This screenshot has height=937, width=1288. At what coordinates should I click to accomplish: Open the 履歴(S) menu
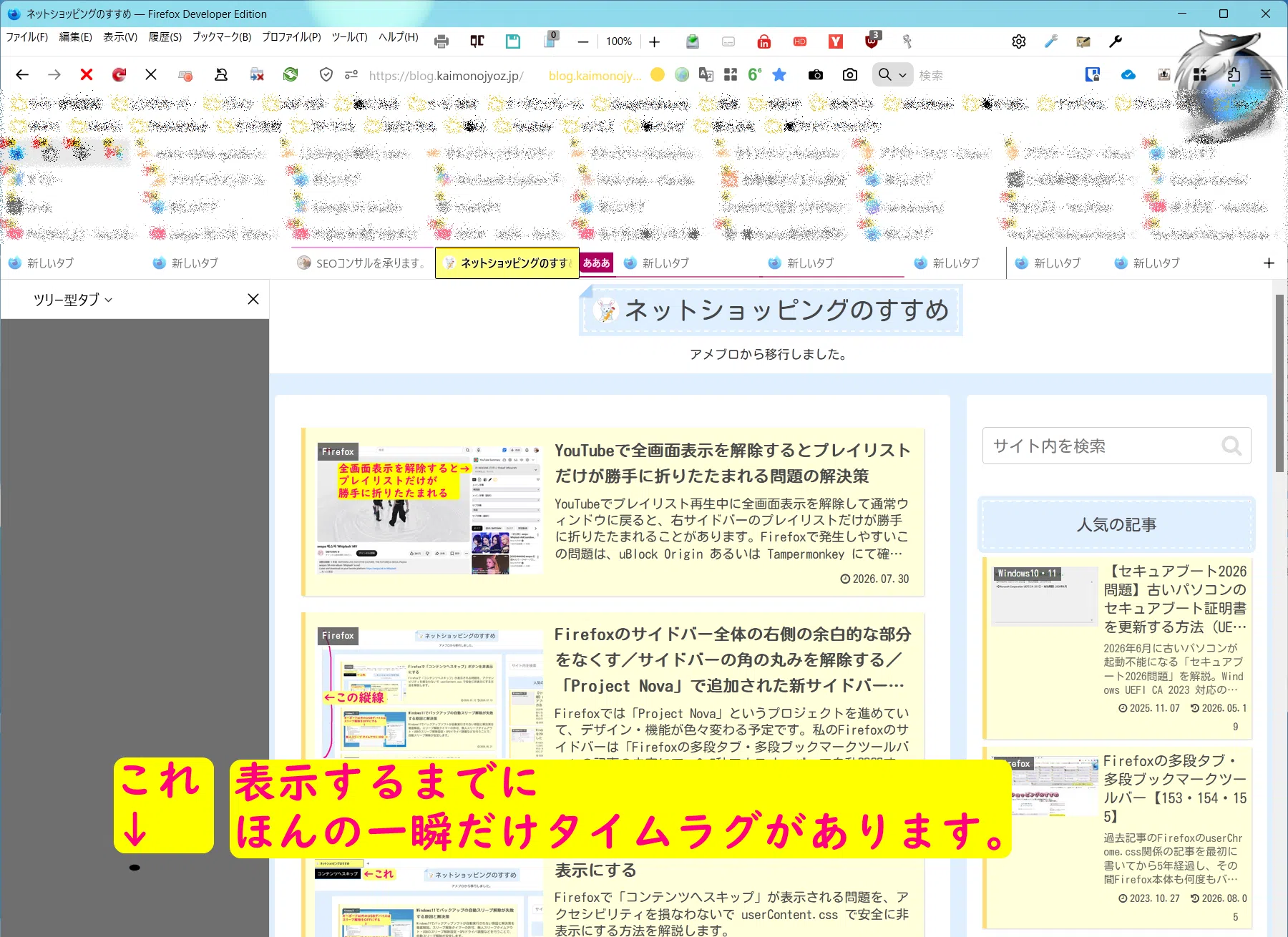pos(165,37)
